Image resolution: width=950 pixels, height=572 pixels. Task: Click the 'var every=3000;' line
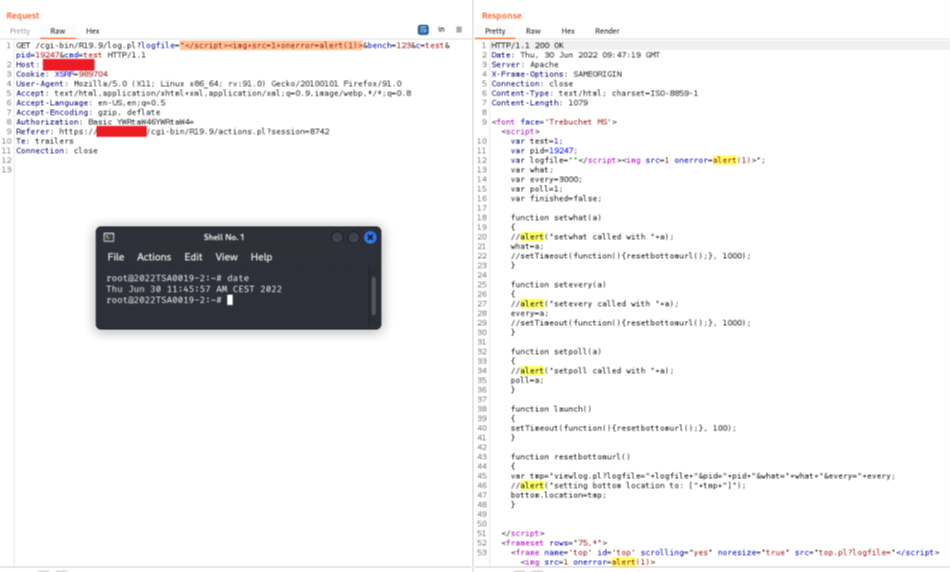pyautogui.click(x=546, y=179)
